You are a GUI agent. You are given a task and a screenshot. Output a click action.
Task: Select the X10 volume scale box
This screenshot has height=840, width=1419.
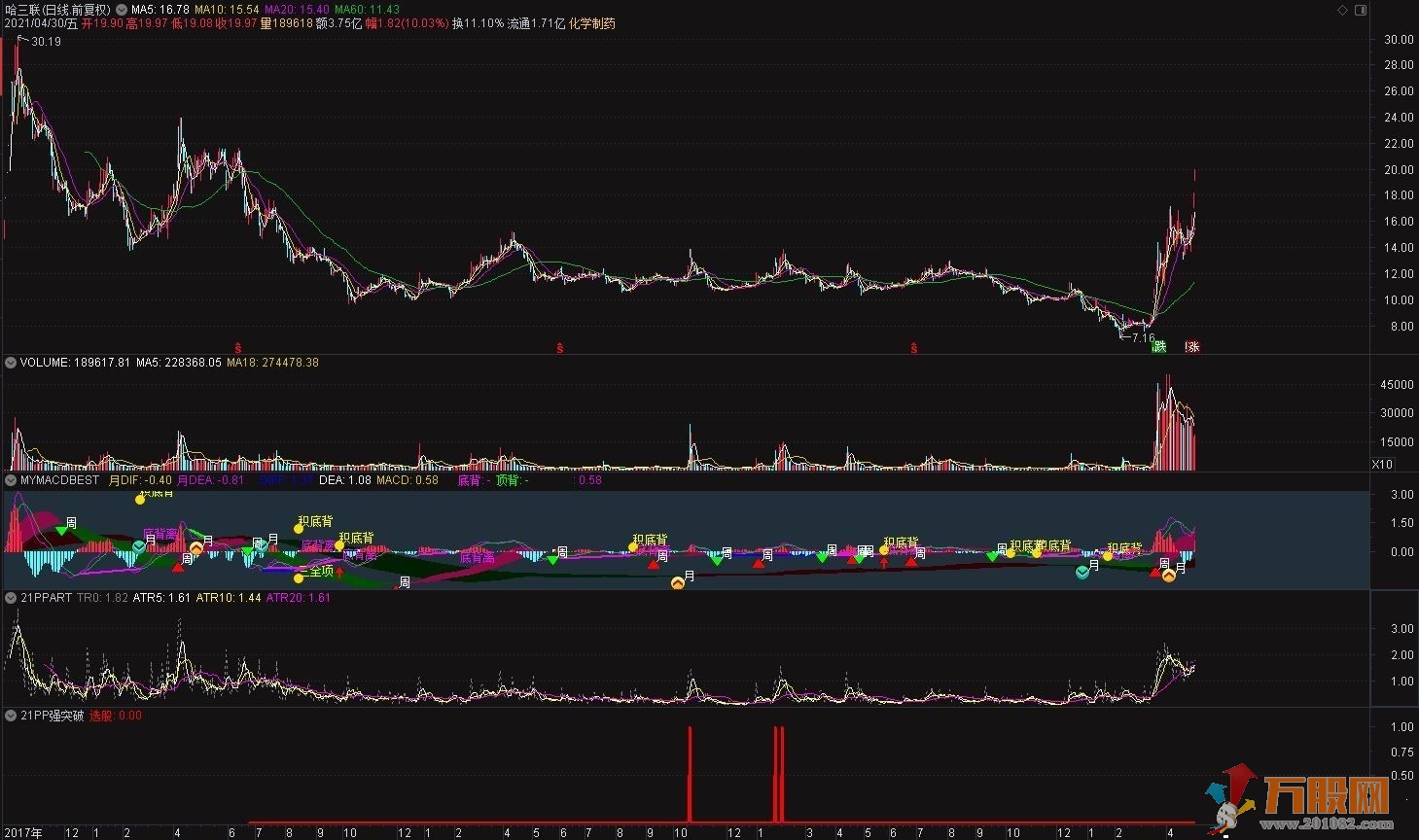[x=1381, y=464]
